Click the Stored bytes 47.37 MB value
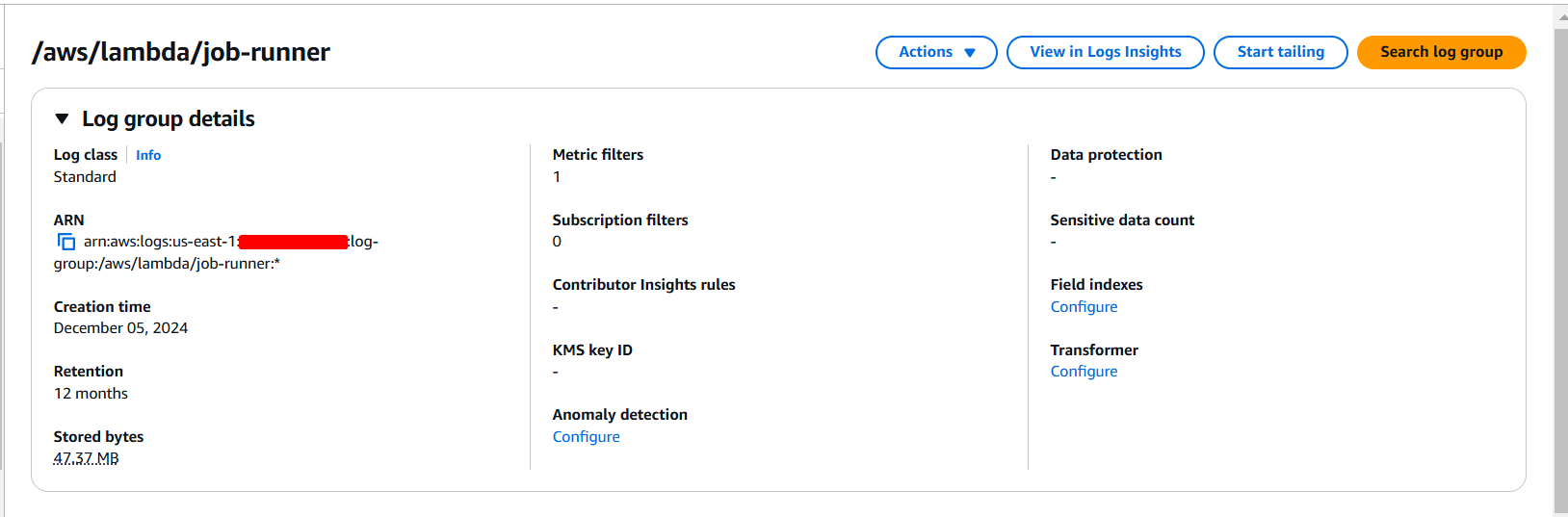Viewport: 1568px width, 517px height. click(x=87, y=458)
